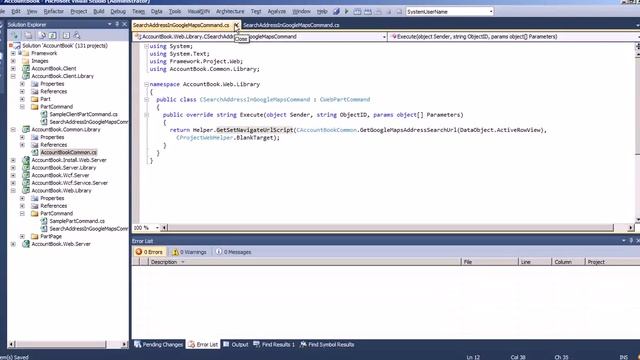Image resolution: width=640 pixels, height=360 pixels.
Task: Open the Build menu
Action: click(99, 11)
